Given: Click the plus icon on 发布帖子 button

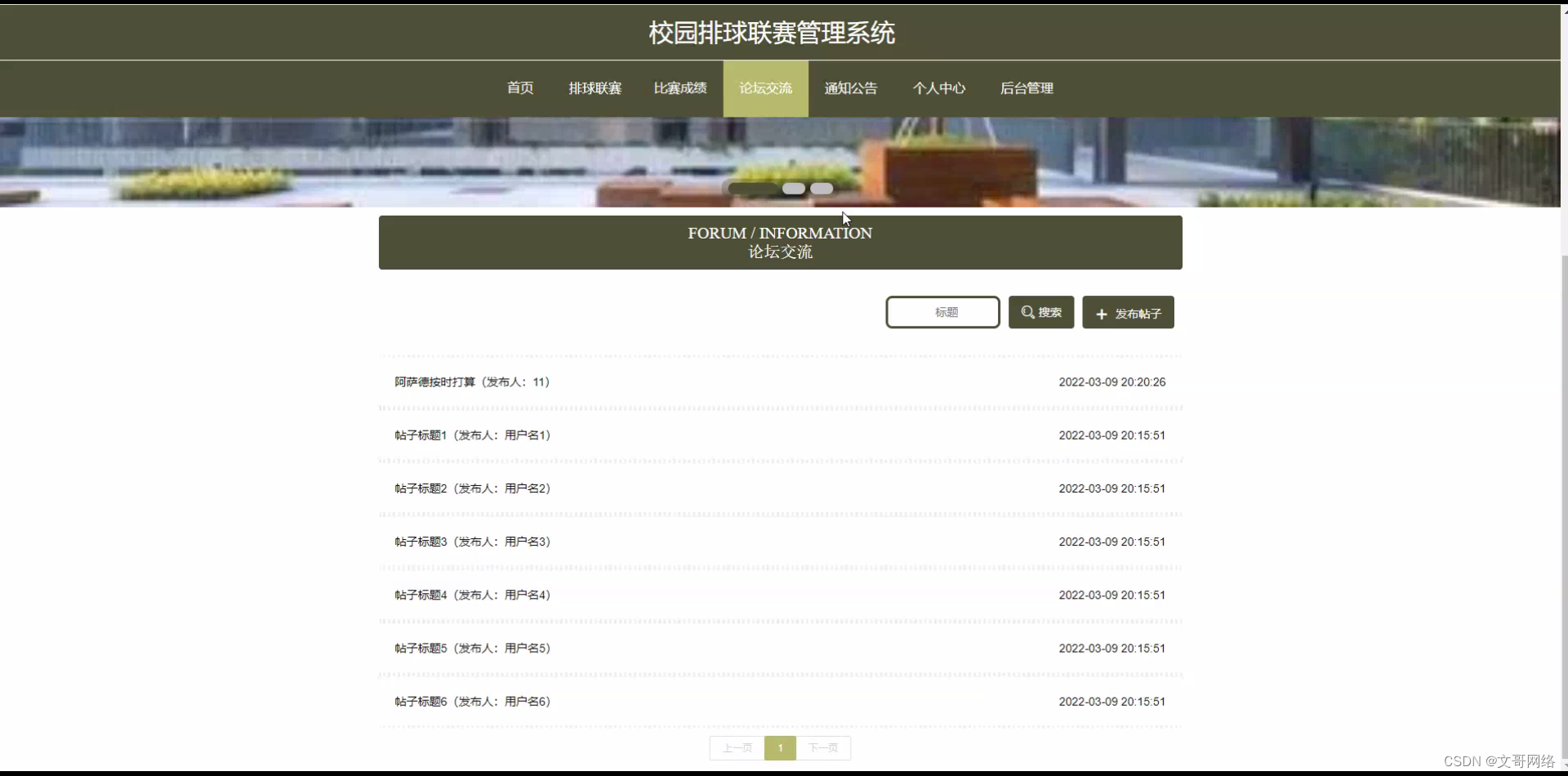Looking at the screenshot, I should [x=1102, y=312].
